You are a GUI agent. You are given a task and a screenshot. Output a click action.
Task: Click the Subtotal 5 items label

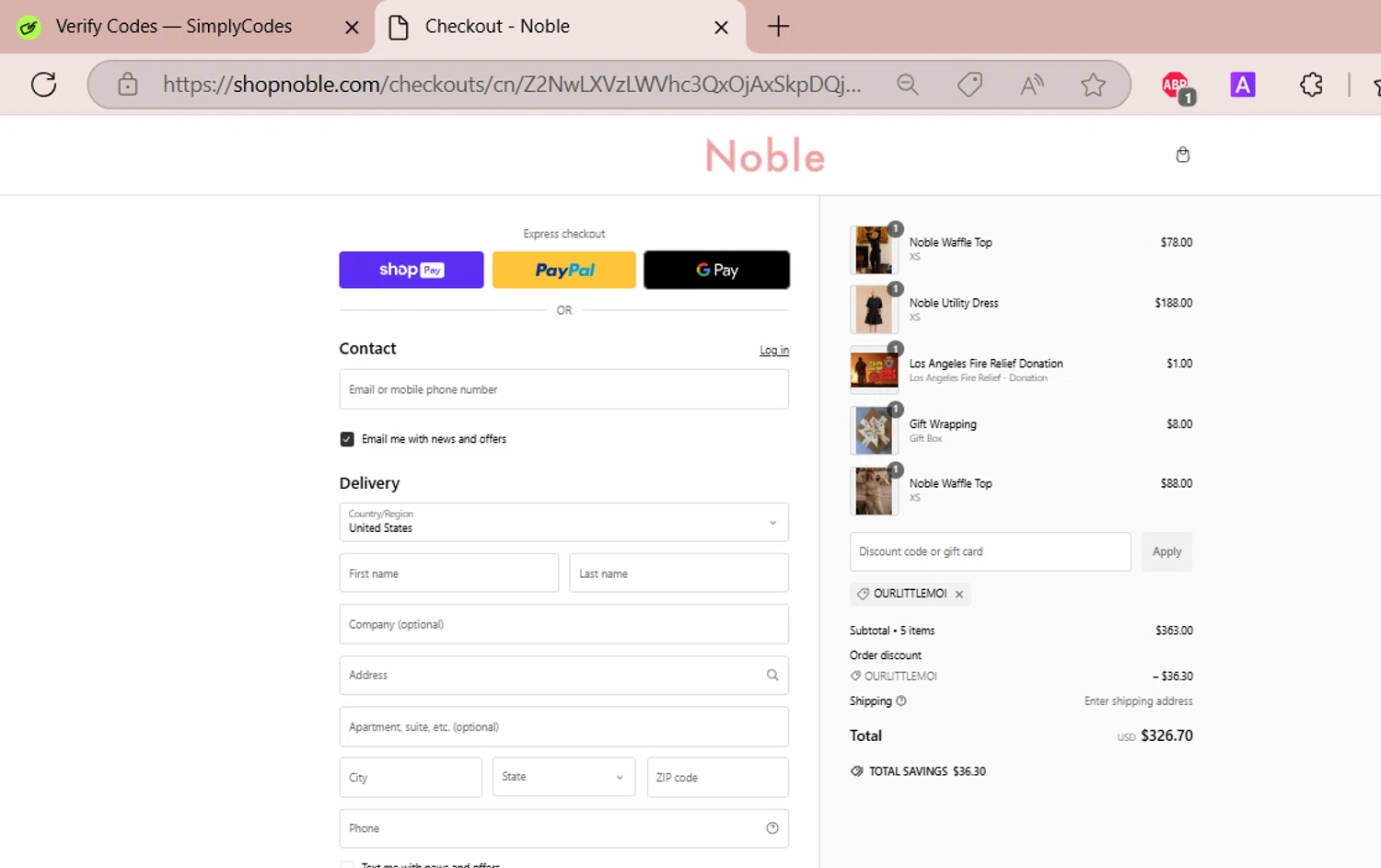pos(892,631)
